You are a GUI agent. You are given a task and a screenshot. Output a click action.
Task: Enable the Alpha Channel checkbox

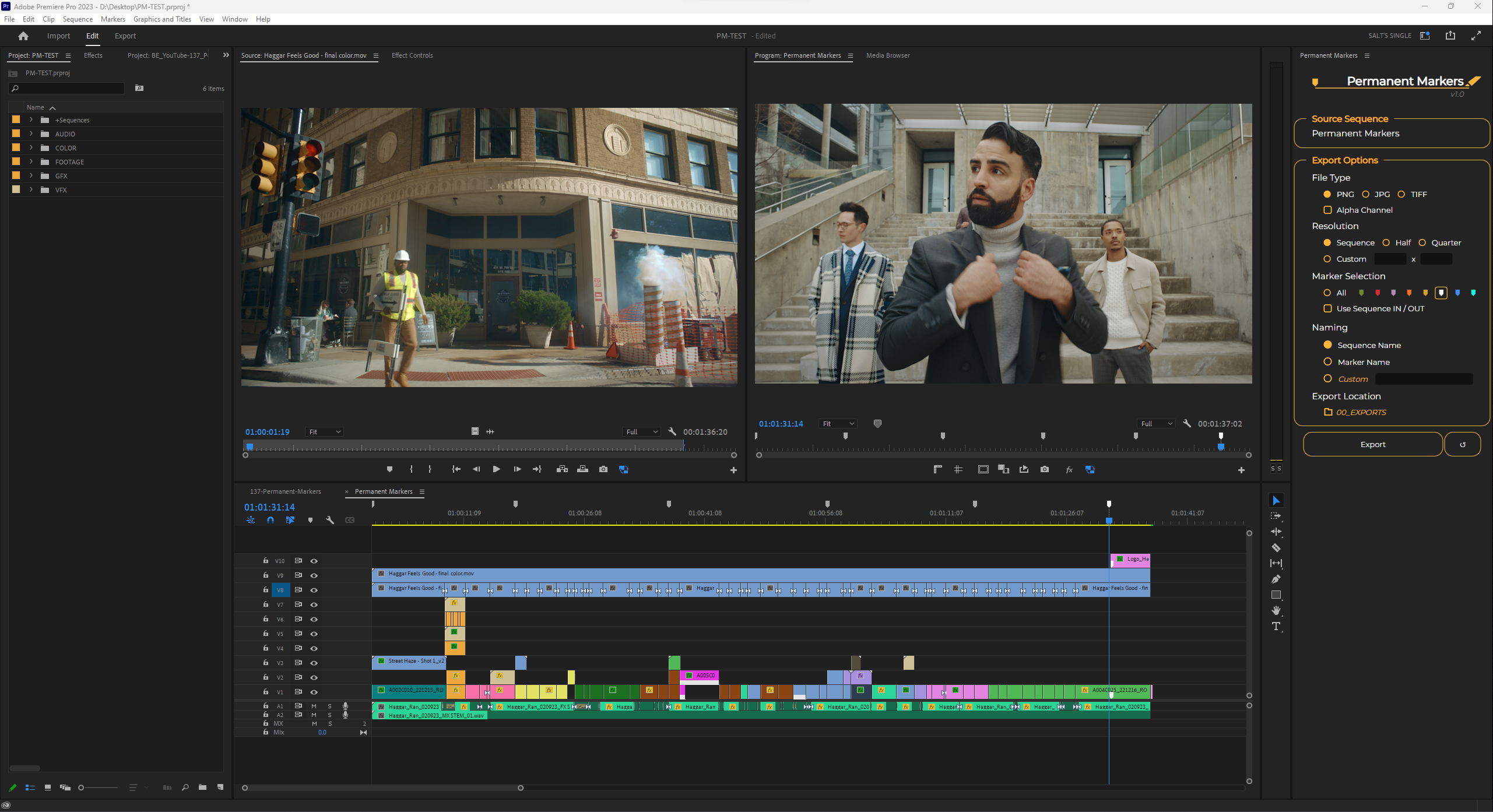[x=1327, y=210]
